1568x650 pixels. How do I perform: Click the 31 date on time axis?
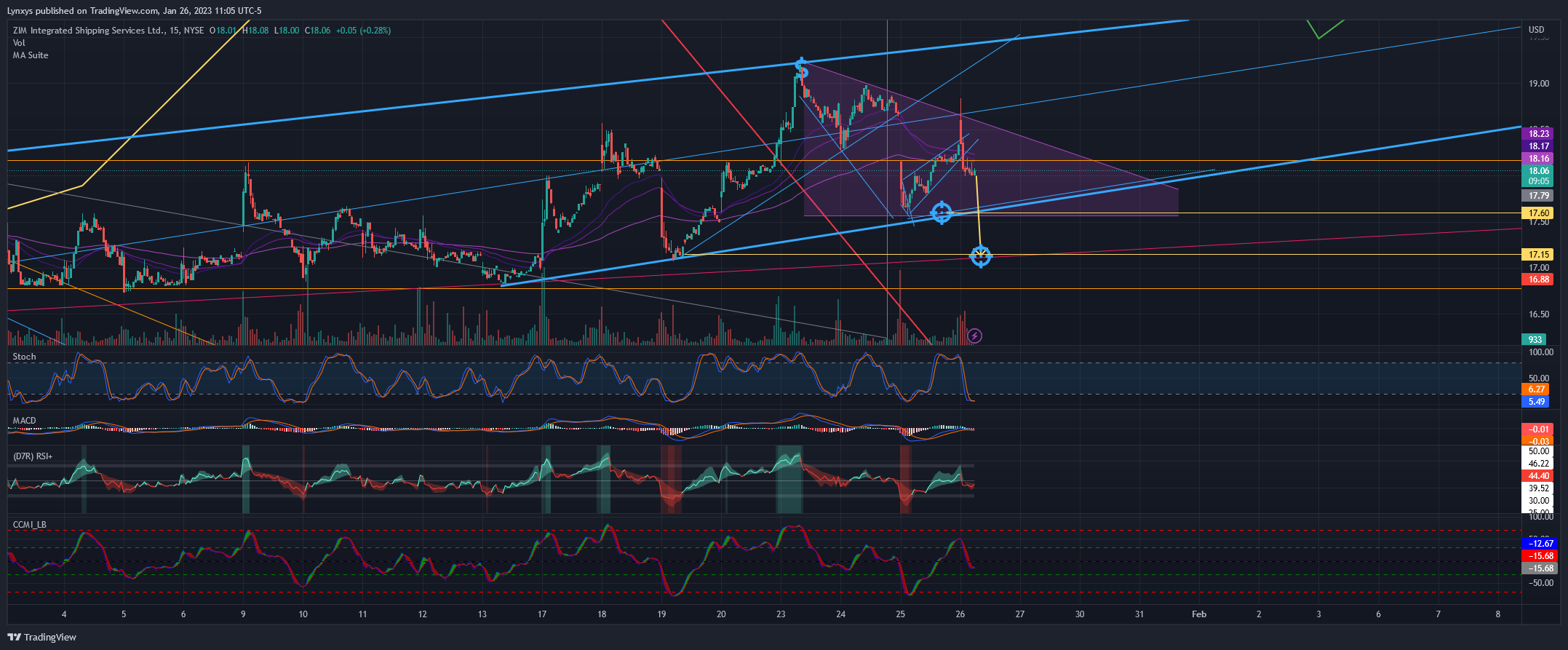(x=1139, y=614)
